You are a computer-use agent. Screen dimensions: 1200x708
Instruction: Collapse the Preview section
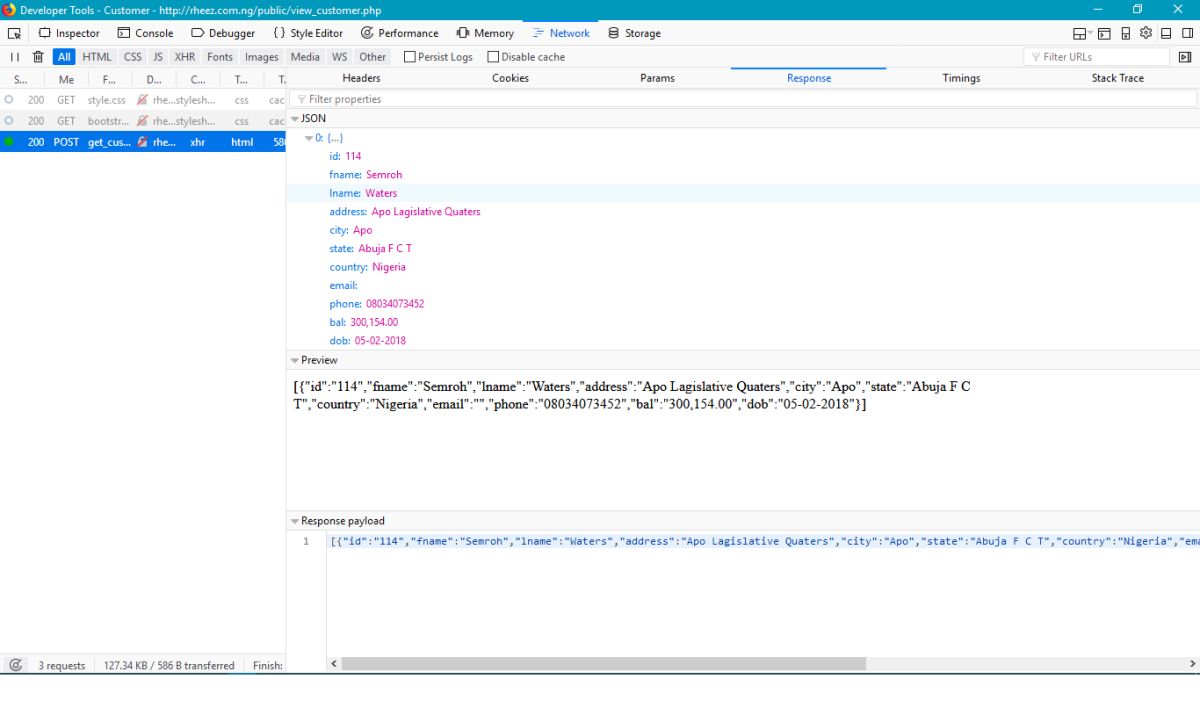295,360
